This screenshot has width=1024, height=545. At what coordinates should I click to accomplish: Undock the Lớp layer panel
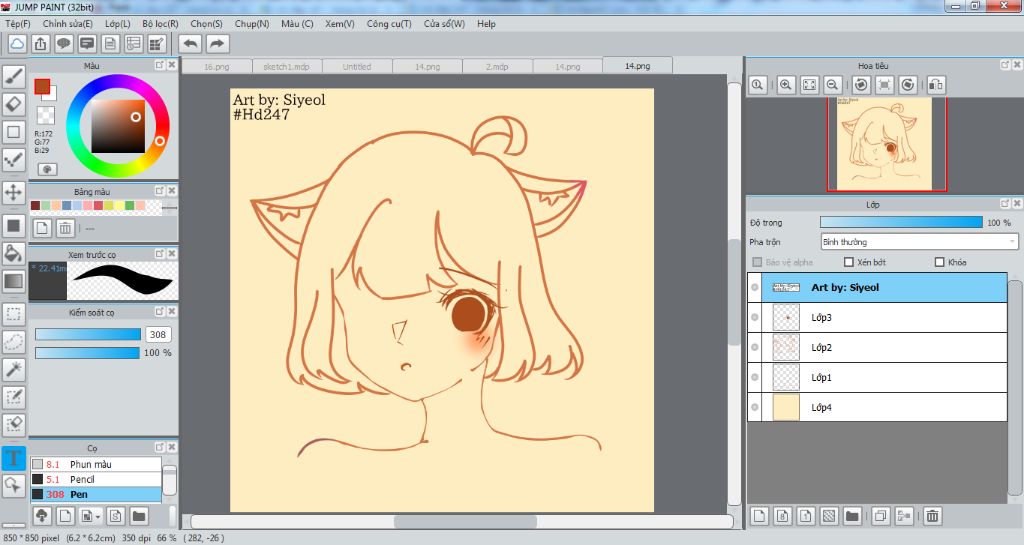(1005, 204)
